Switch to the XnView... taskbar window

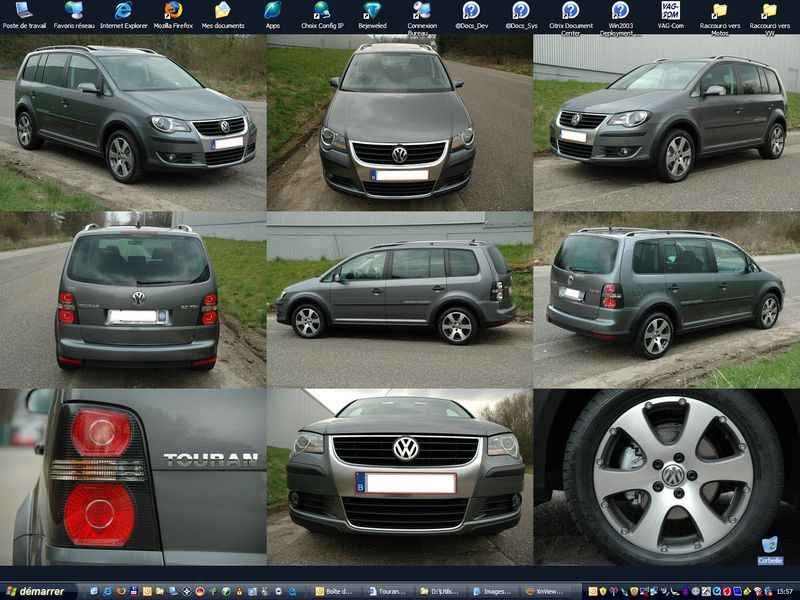coord(546,591)
